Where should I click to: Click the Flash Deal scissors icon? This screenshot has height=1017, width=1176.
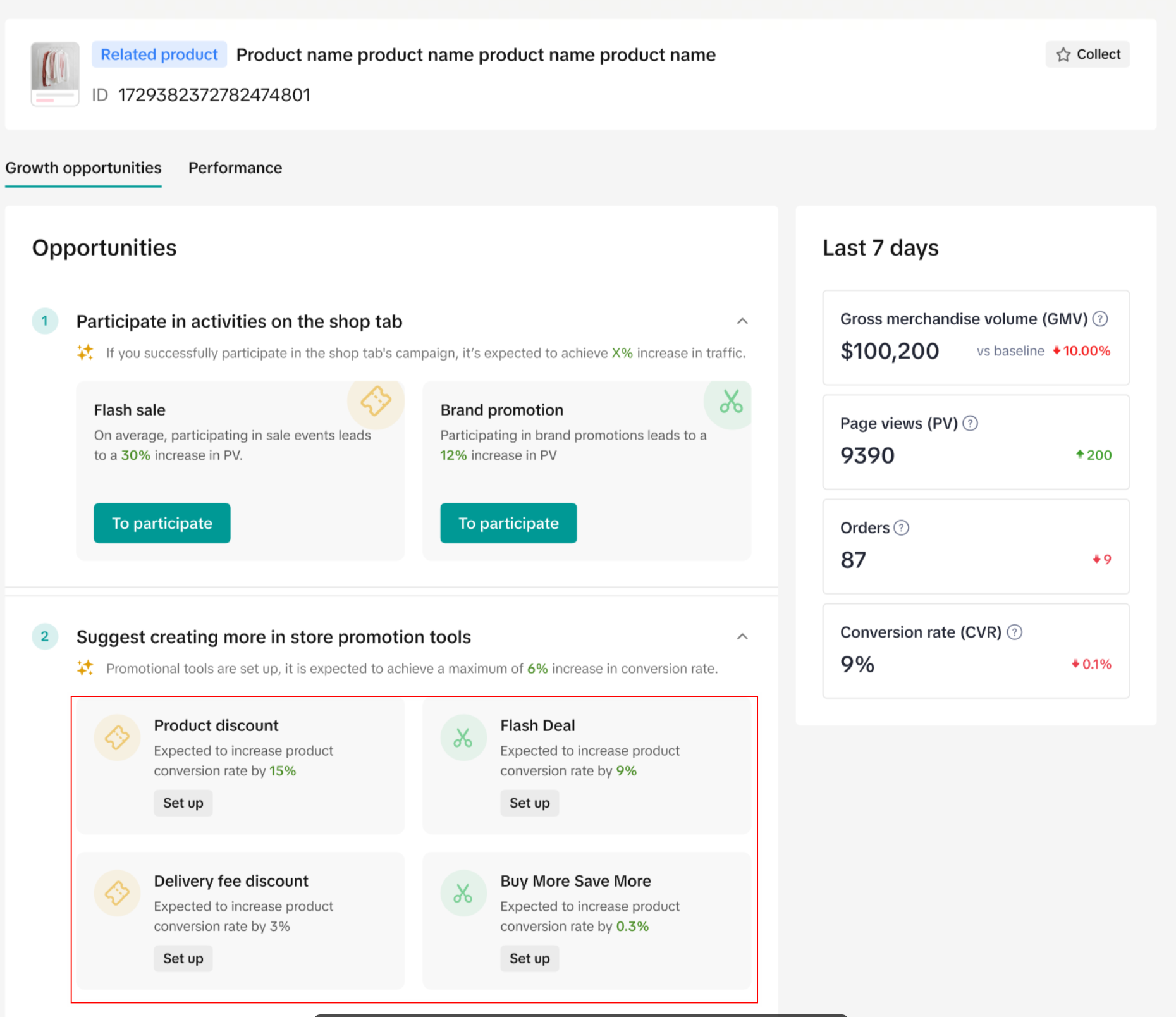pos(463,737)
